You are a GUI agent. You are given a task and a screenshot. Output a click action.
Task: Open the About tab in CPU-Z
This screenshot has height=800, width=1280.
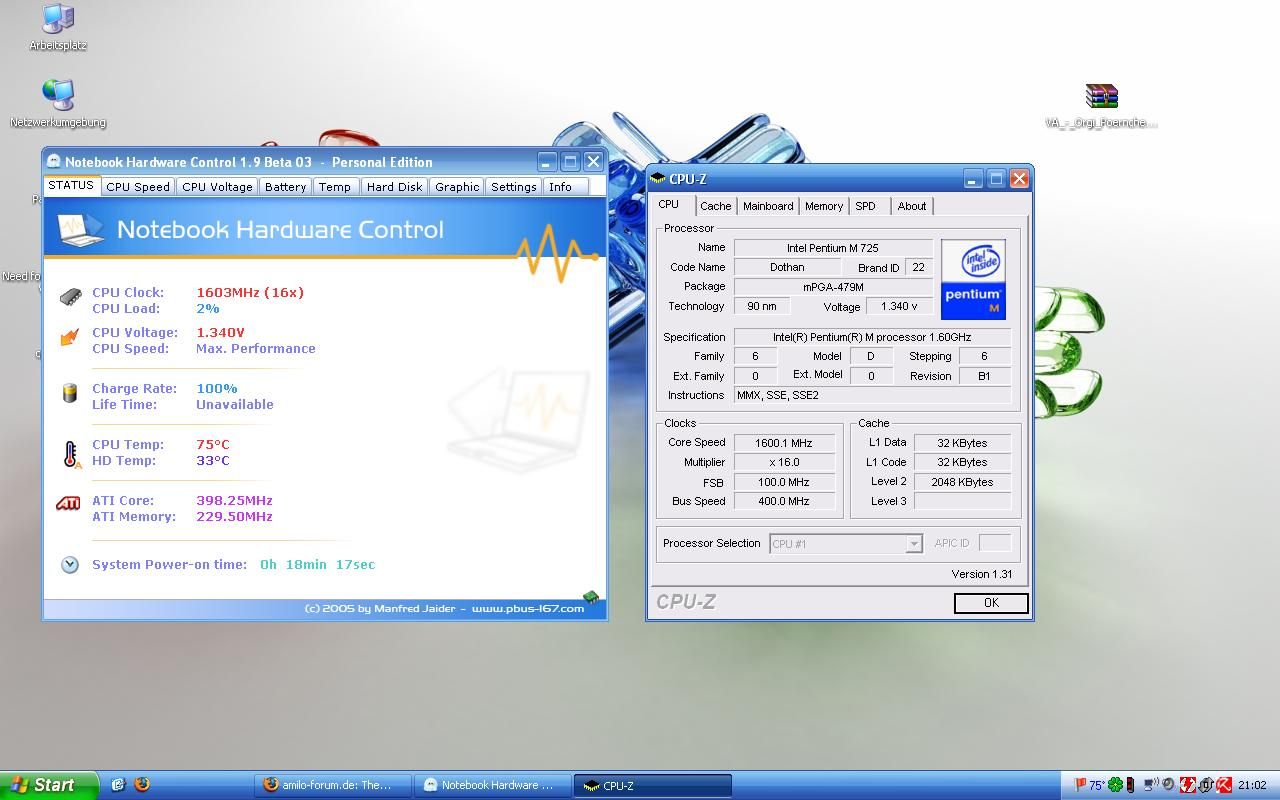coord(912,206)
